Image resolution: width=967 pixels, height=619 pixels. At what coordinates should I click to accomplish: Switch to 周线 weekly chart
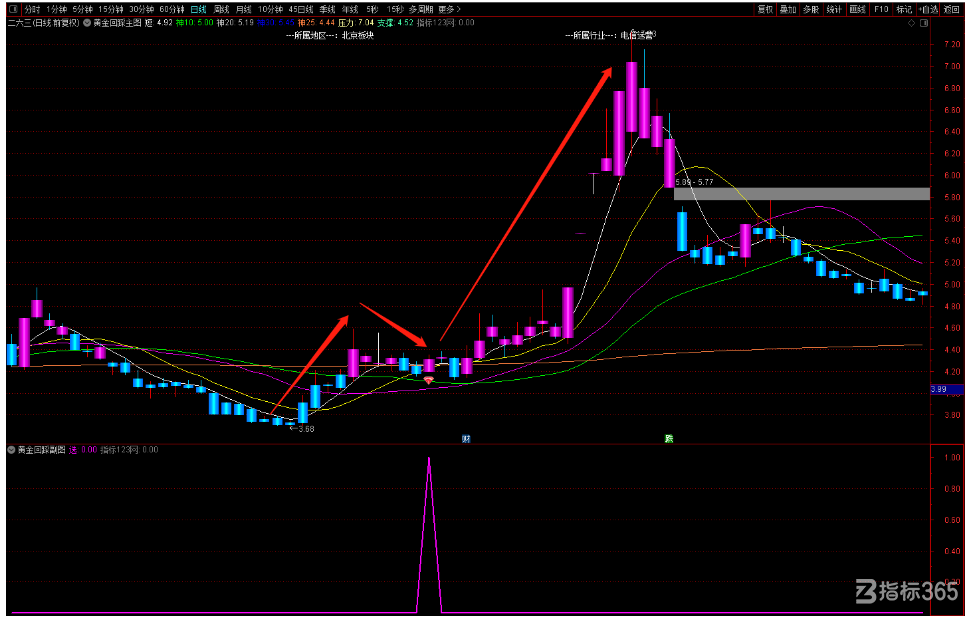pos(221,9)
